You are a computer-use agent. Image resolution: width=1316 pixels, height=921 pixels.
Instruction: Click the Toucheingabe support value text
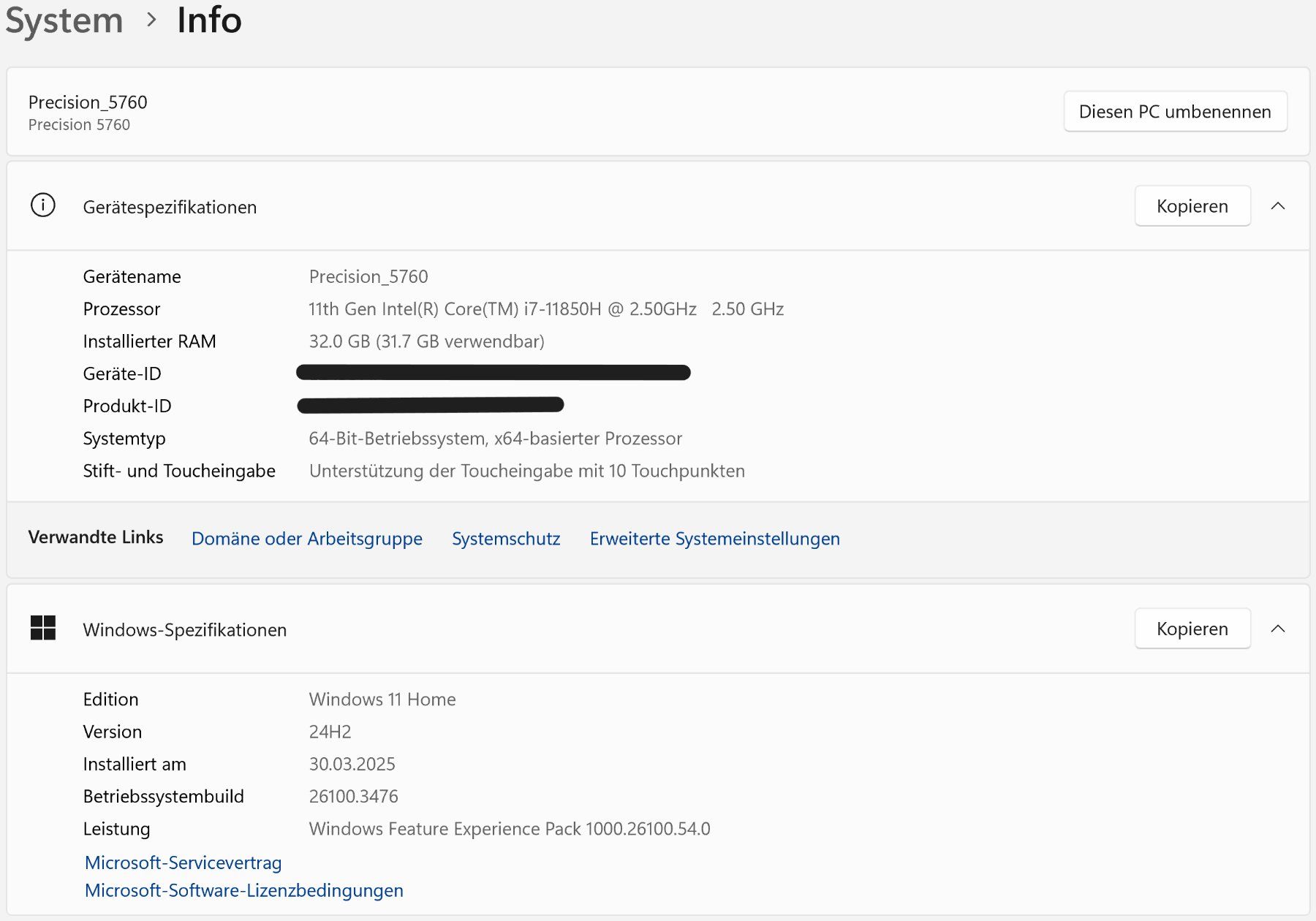[527, 471]
